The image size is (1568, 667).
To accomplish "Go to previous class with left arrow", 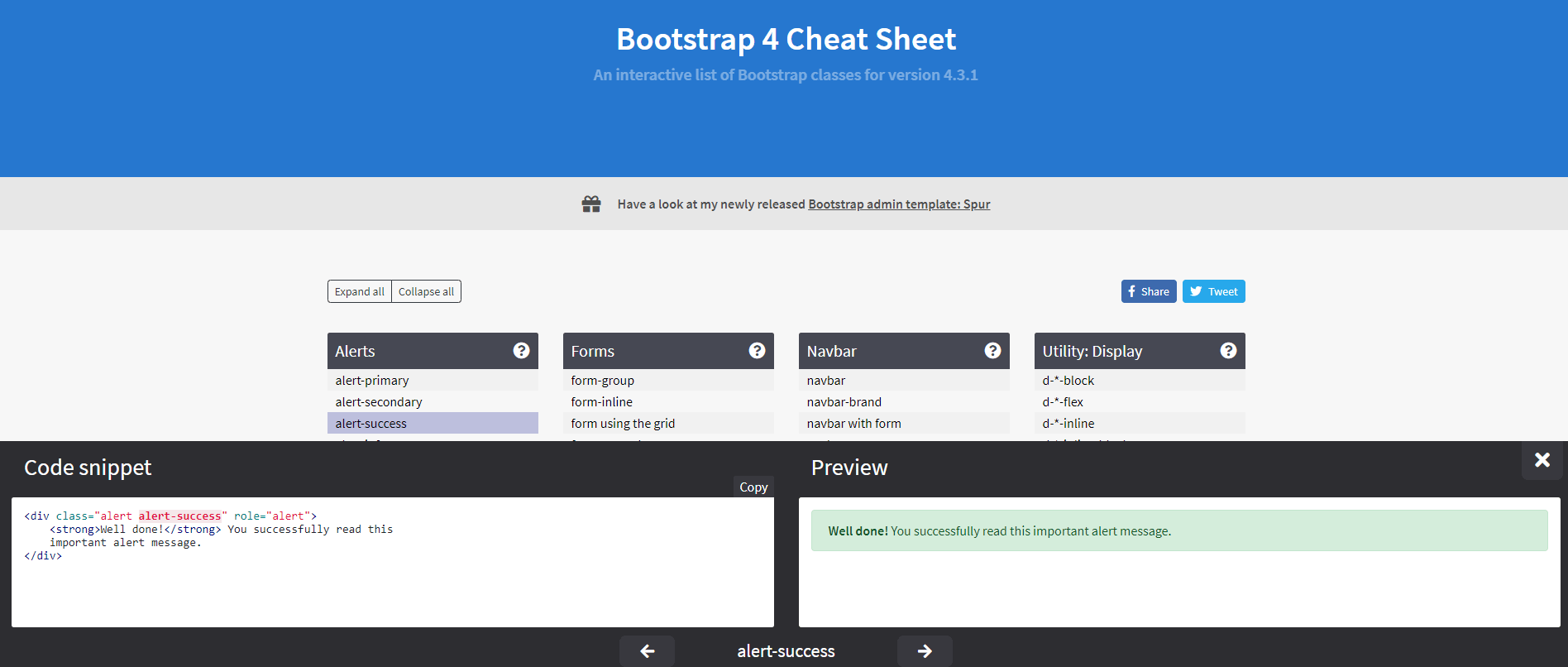I will click(x=647, y=651).
